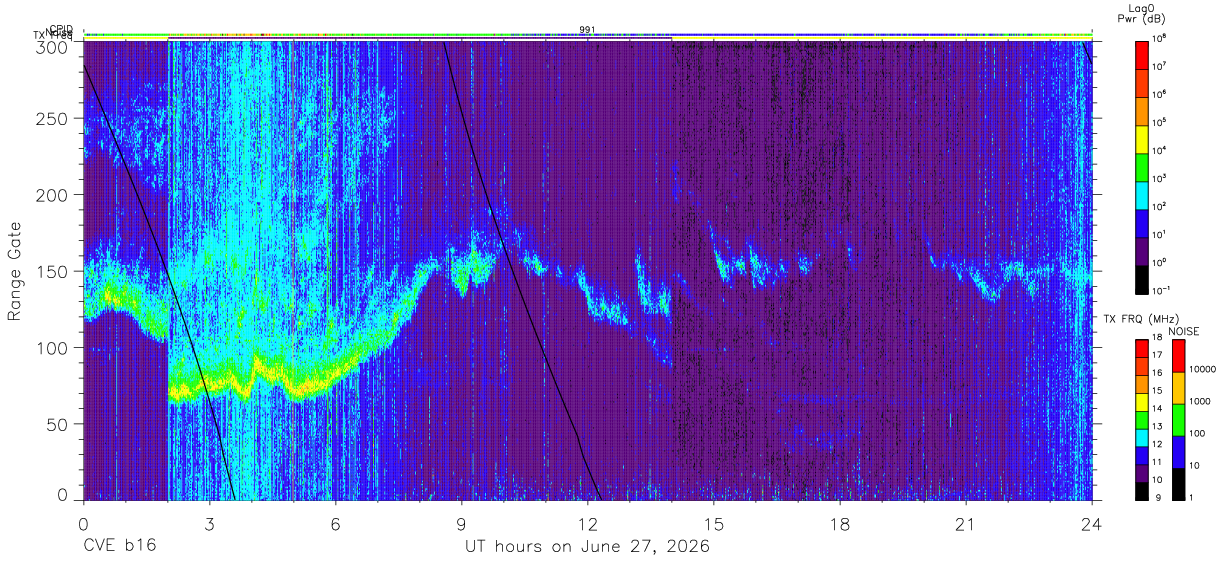Click the red top segment of the TX FRQ colorbar

pos(1141,347)
